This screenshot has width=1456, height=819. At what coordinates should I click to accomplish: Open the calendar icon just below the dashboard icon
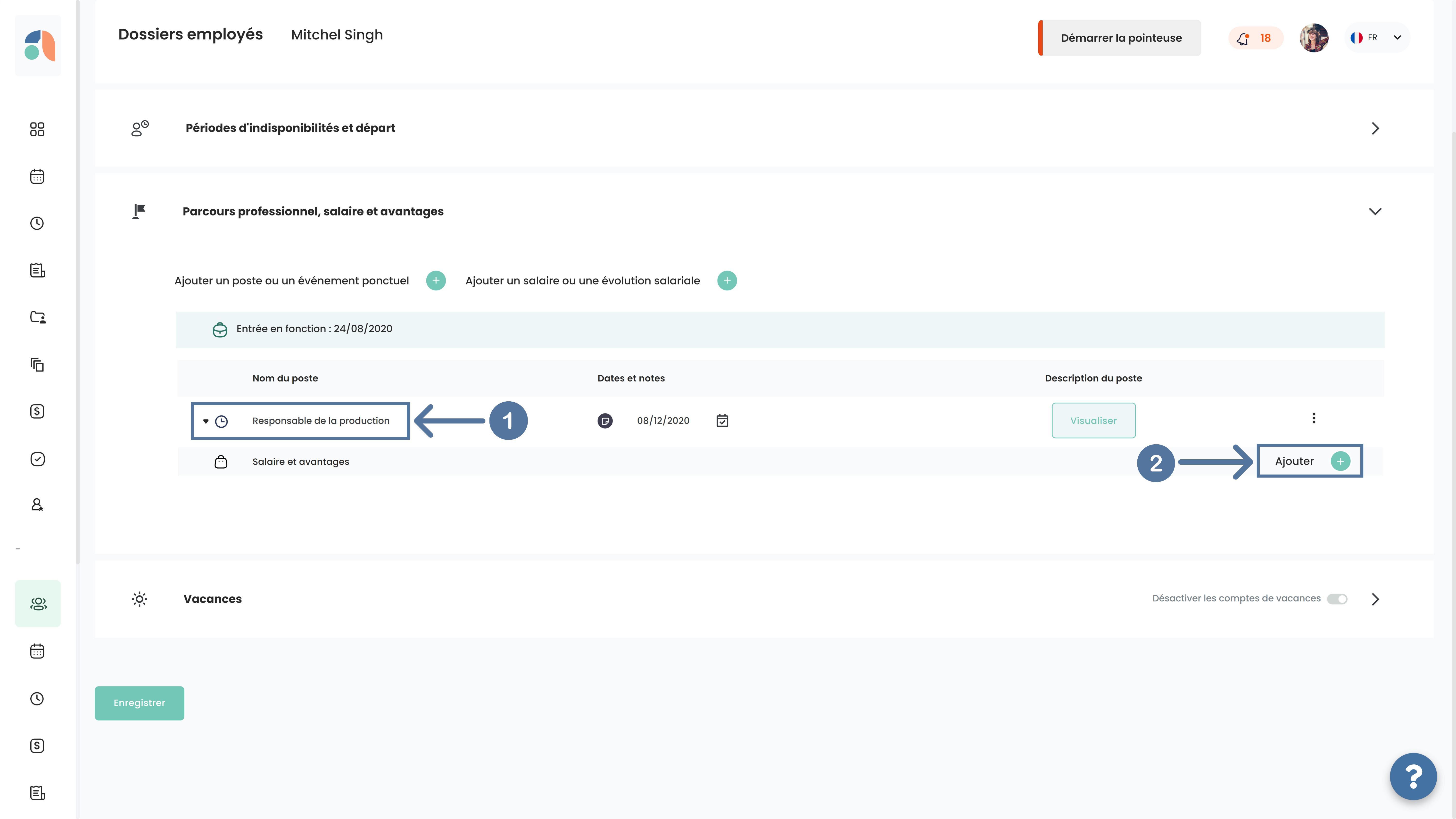pyautogui.click(x=37, y=176)
